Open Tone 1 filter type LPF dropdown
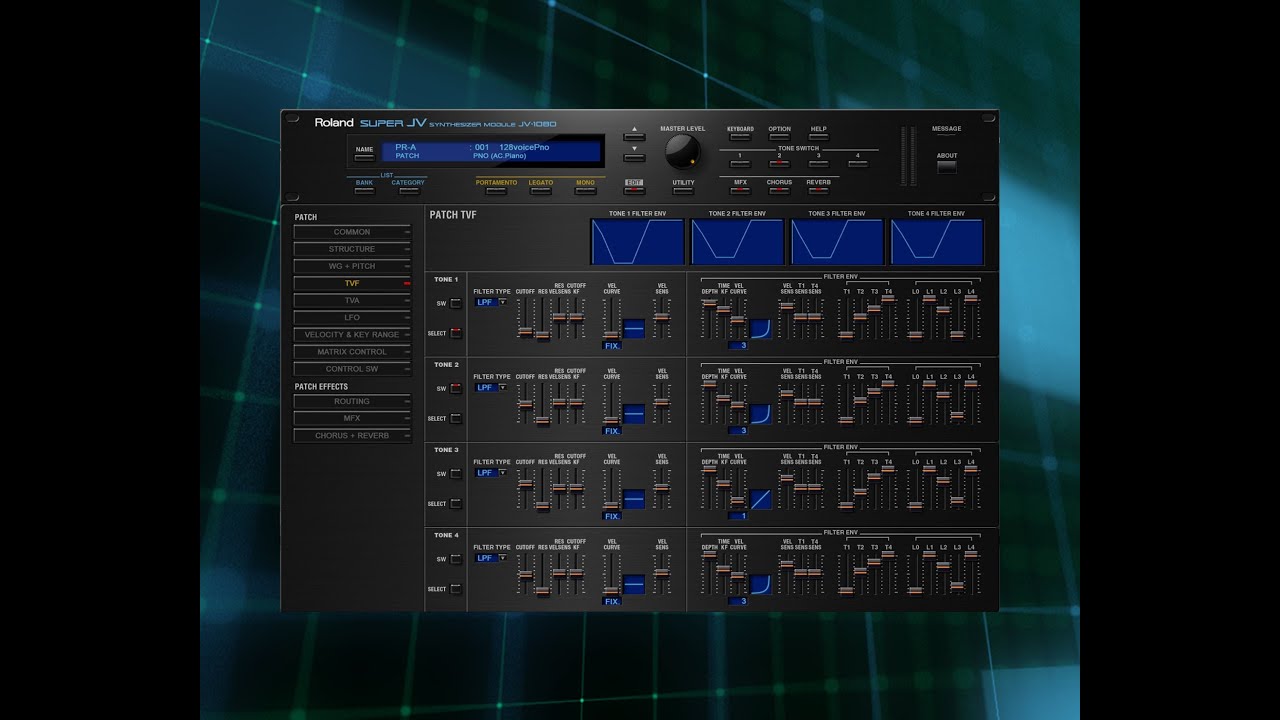Image resolution: width=1280 pixels, height=720 pixels. click(491, 302)
